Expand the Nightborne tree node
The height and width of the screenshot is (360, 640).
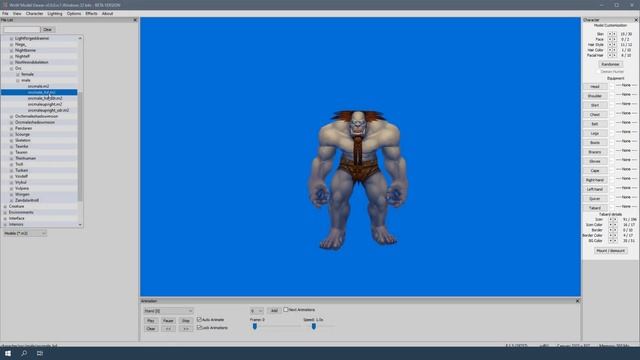[11, 50]
